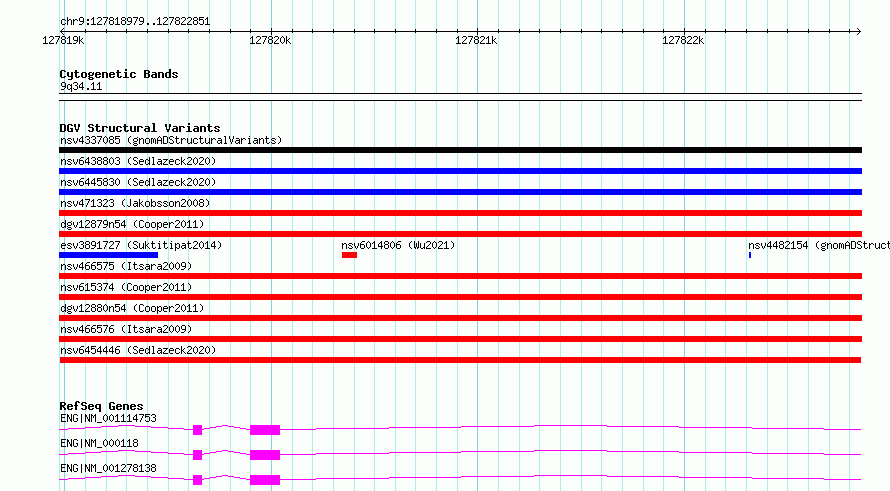Open variant label nsv466576 (Itsara2009)
Viewport: 890px width, 491px height.
[126, 329]
